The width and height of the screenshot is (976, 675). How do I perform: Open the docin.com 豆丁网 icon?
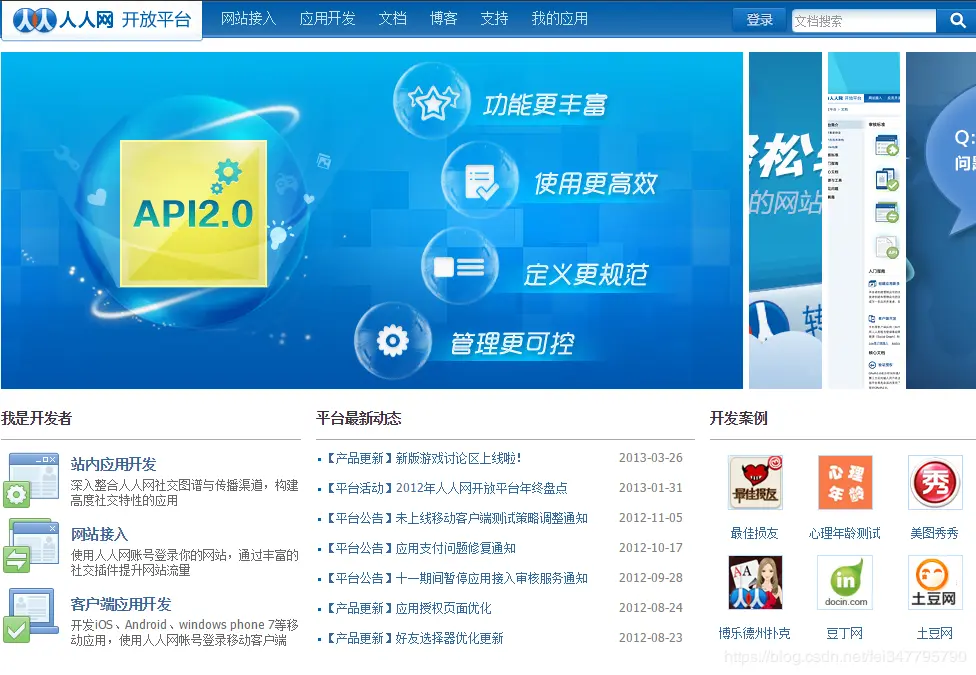coord(845,582)
